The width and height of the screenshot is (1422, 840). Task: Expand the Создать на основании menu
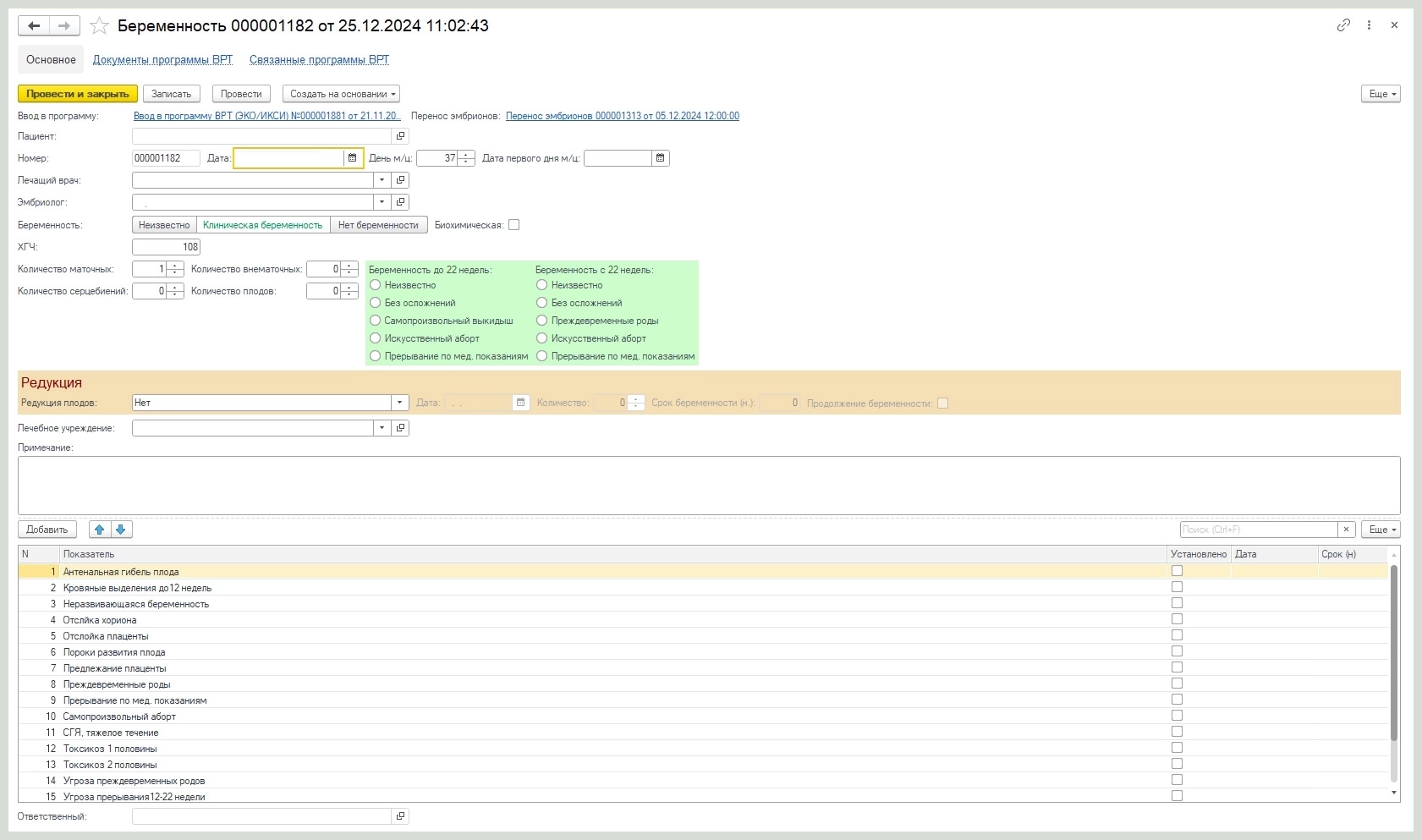[341, 94]
